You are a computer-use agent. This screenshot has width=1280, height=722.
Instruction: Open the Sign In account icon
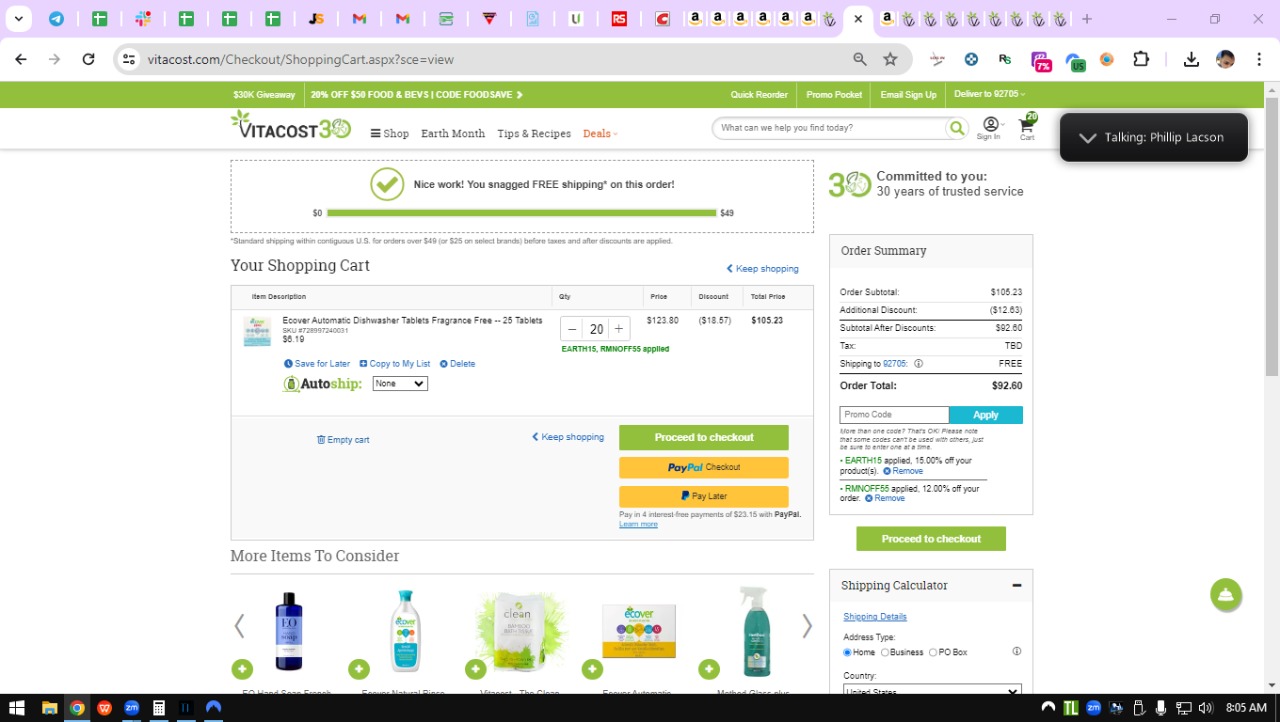(x=989, y=128)
